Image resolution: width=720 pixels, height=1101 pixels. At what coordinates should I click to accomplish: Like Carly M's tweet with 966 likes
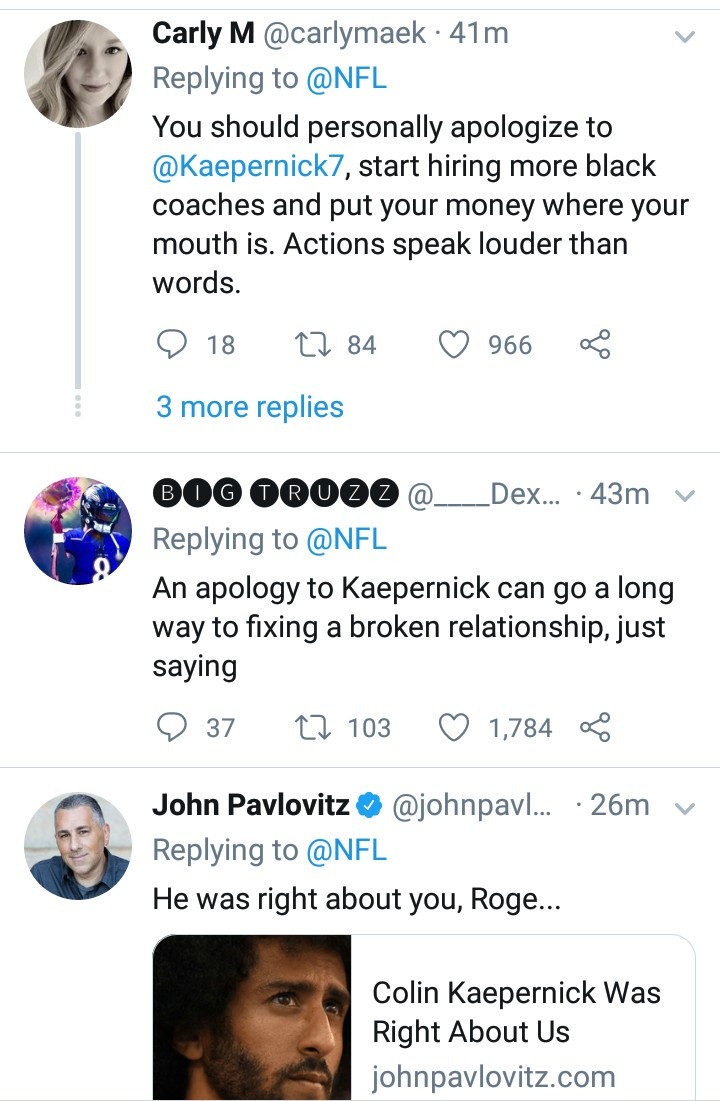[x=454, y=345]
